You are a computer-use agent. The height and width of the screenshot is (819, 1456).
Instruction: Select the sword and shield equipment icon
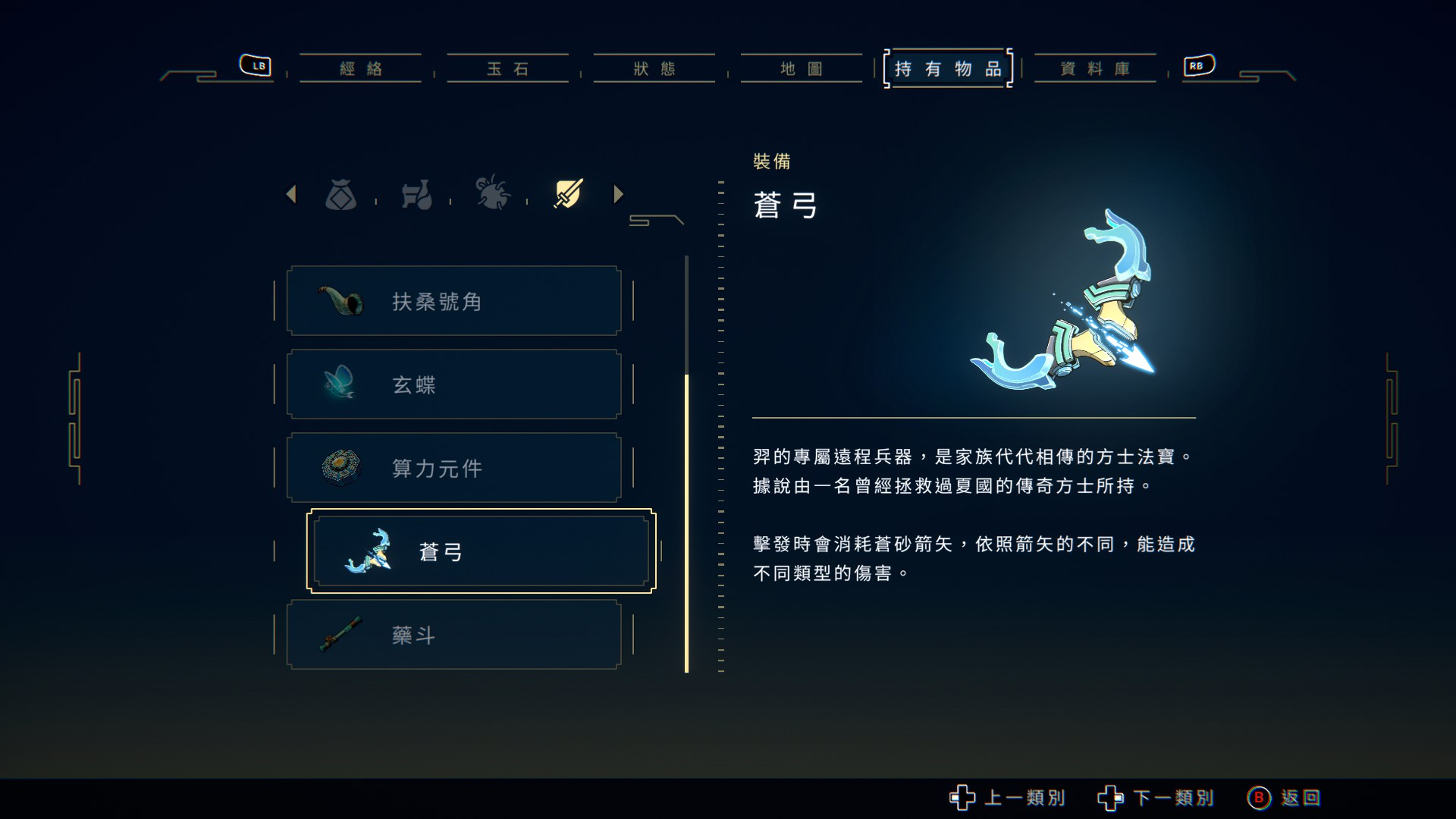[x=568, y=193]
